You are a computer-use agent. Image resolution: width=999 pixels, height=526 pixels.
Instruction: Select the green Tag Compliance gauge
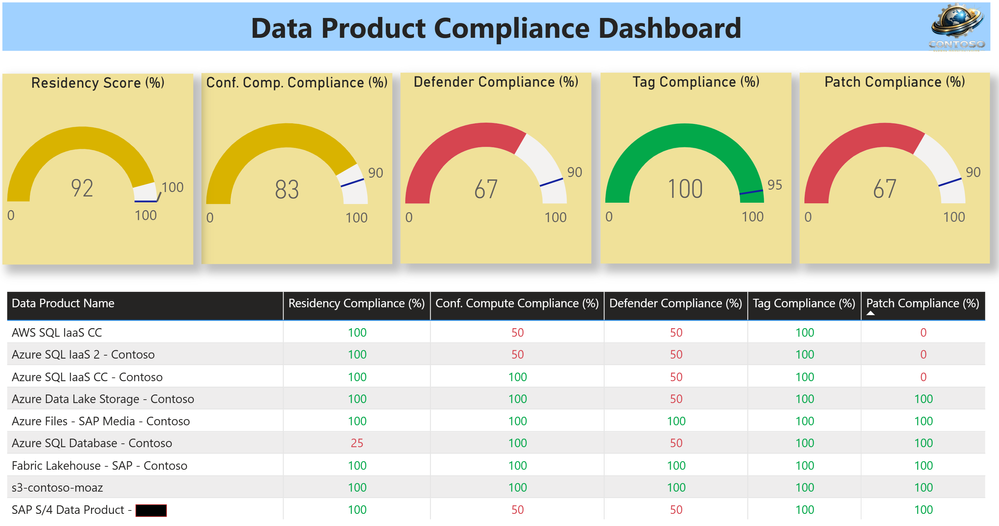(685, 163)
